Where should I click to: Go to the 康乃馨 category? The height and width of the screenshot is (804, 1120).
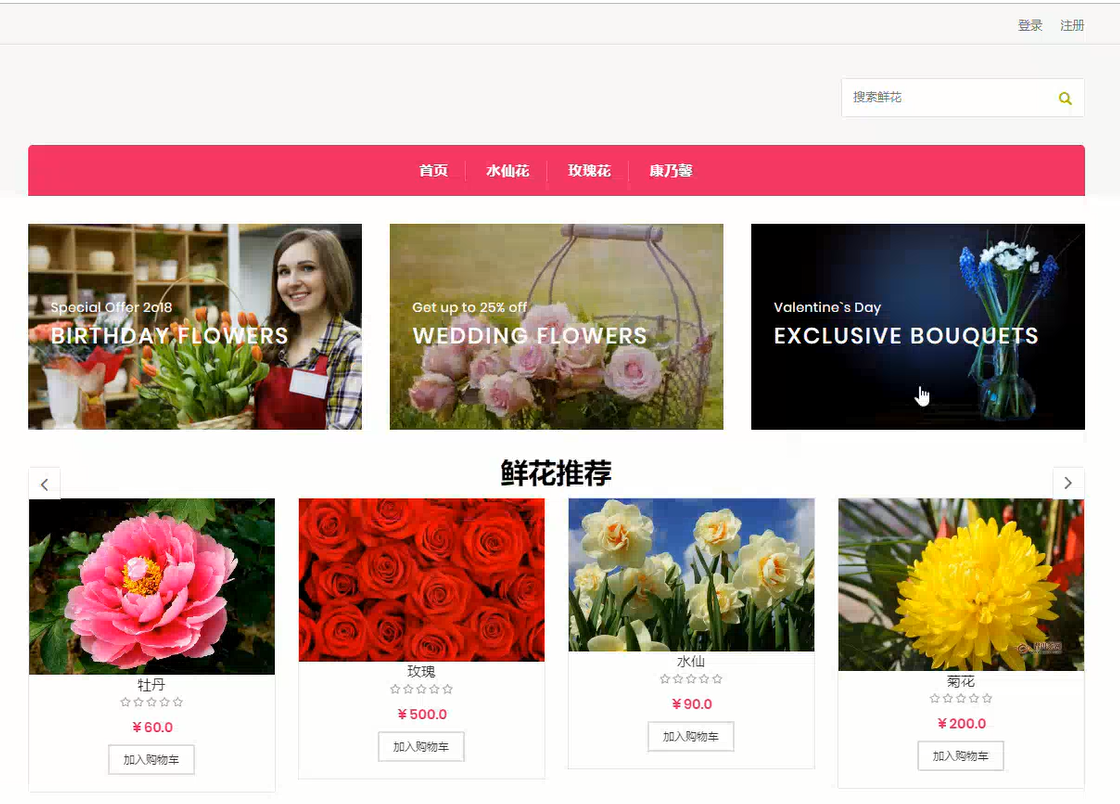pyautogui.click(x=670, y=171)
